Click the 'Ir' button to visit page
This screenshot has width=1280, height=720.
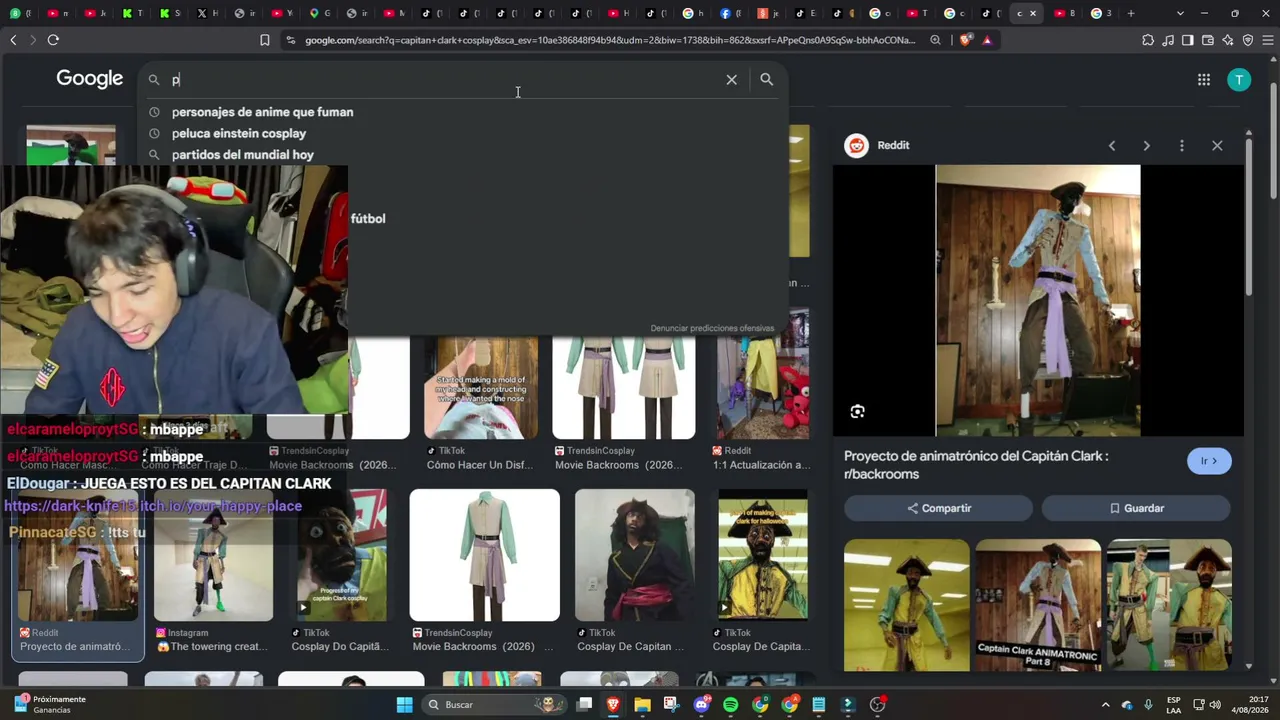(x=1209, y=461)
